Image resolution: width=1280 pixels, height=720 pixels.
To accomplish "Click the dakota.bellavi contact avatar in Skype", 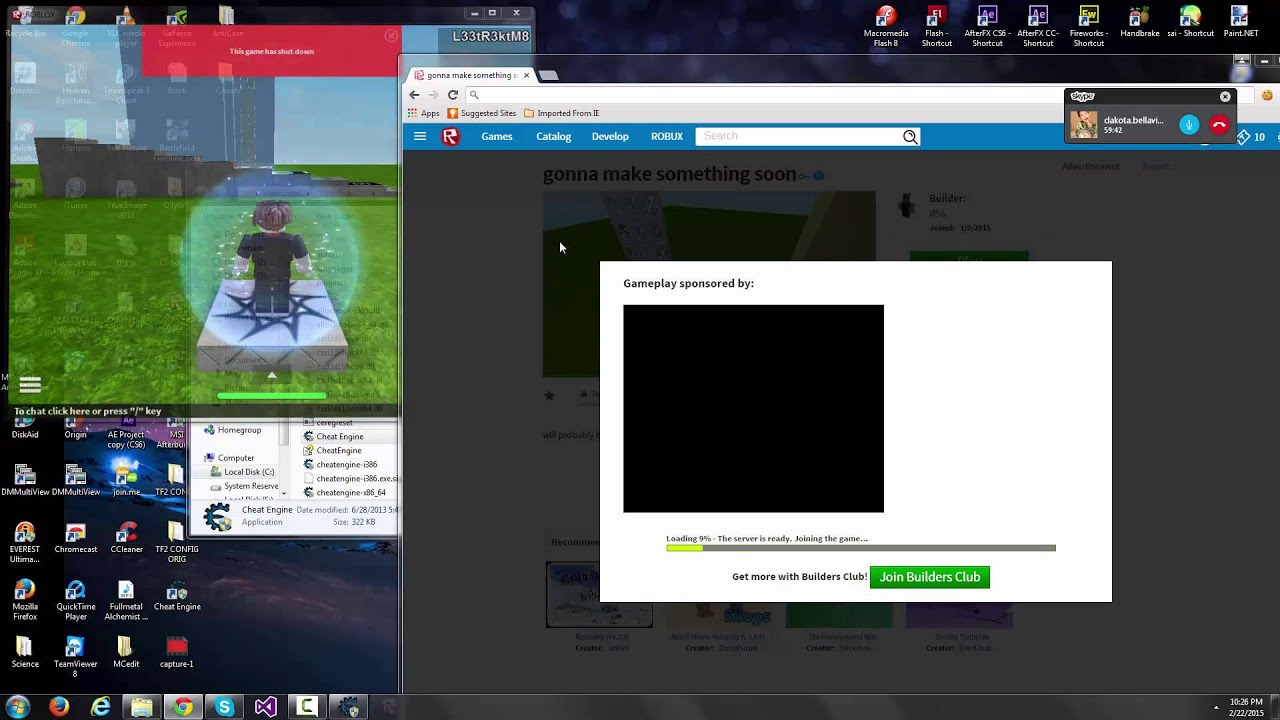I will click(x=1083, y=124).
